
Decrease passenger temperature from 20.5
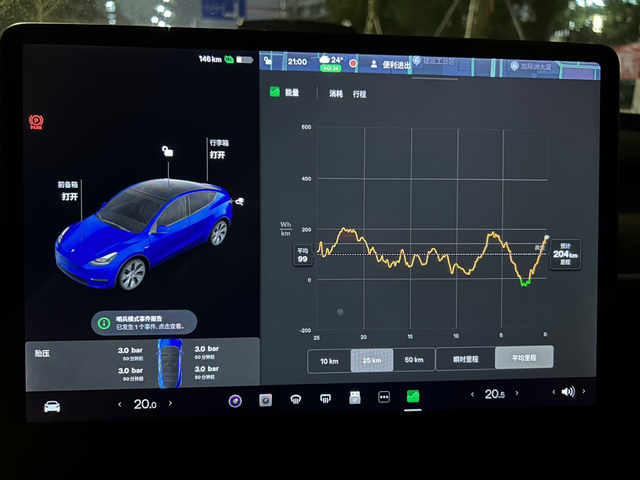pos(472,394)
